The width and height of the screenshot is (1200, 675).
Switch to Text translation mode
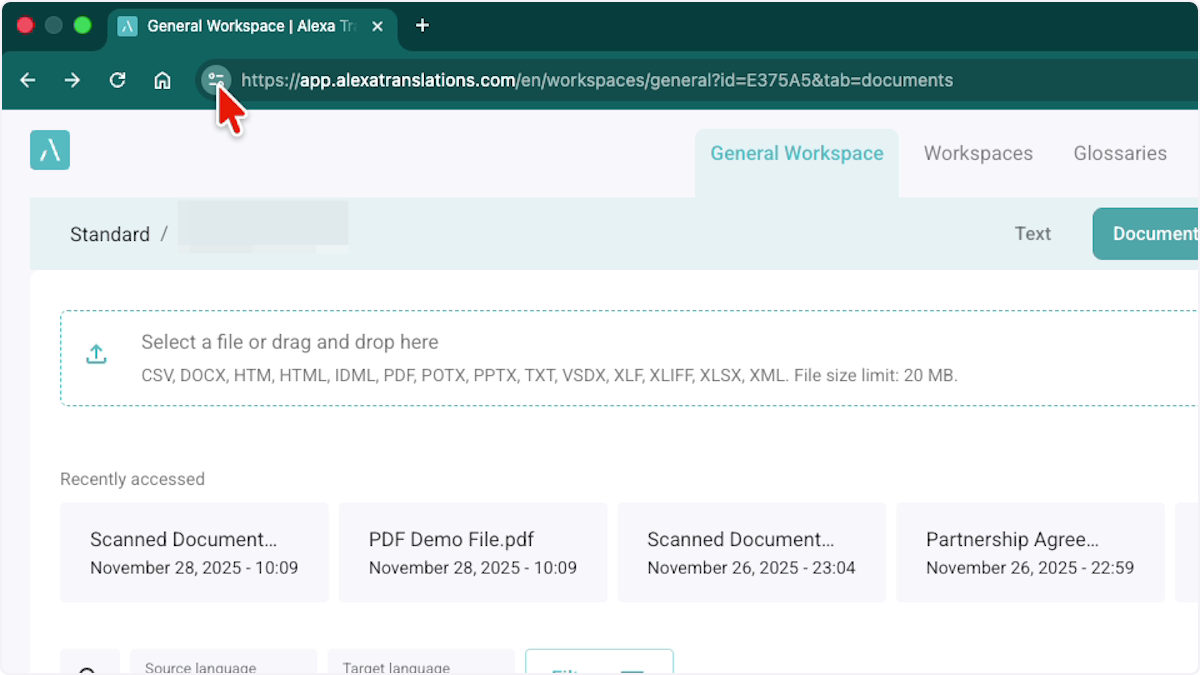pos(1032,234)
